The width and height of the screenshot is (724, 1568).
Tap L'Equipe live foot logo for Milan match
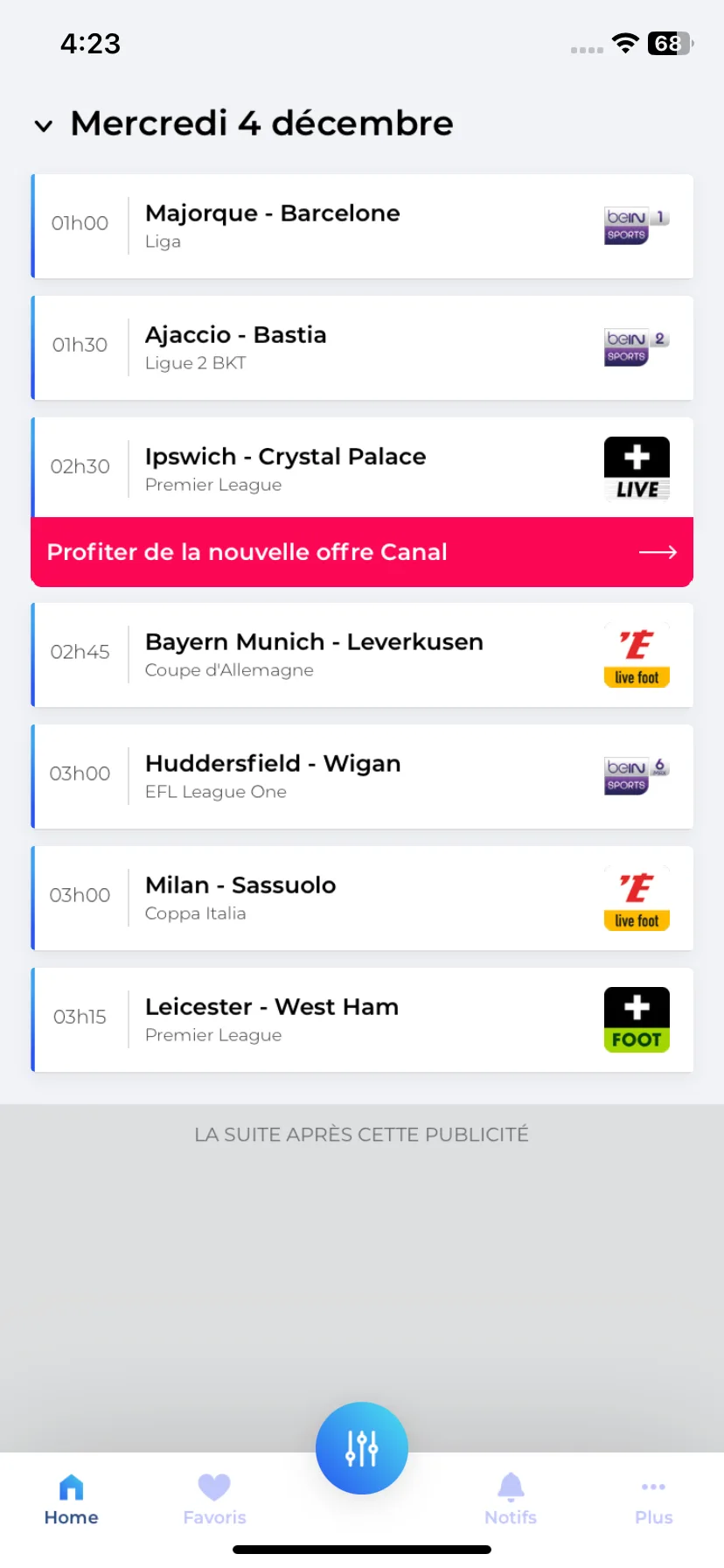(637, 898)
